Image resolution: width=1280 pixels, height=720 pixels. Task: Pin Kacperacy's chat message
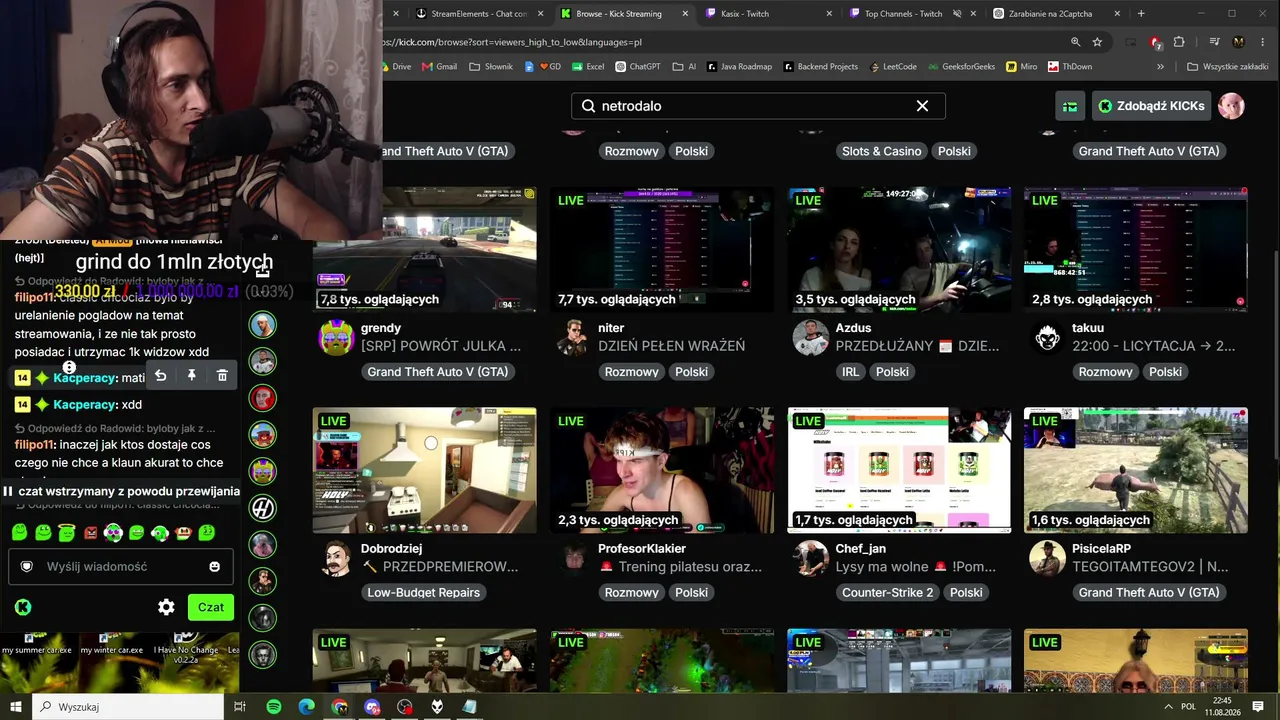(x=191, y=376)
